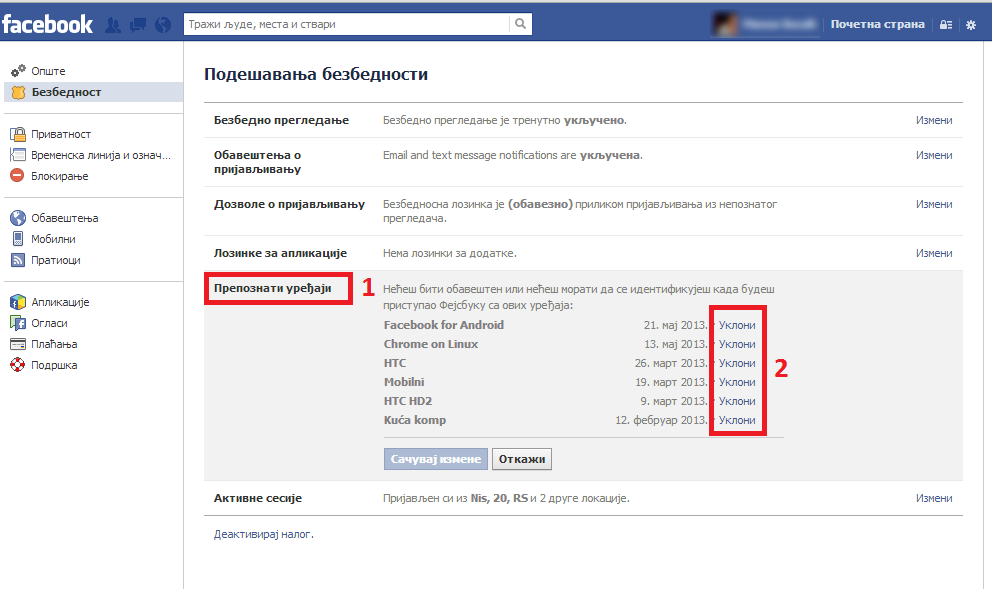
Task: Edit Лозинке за апликације via Измени
Action: tap(934, 253)
